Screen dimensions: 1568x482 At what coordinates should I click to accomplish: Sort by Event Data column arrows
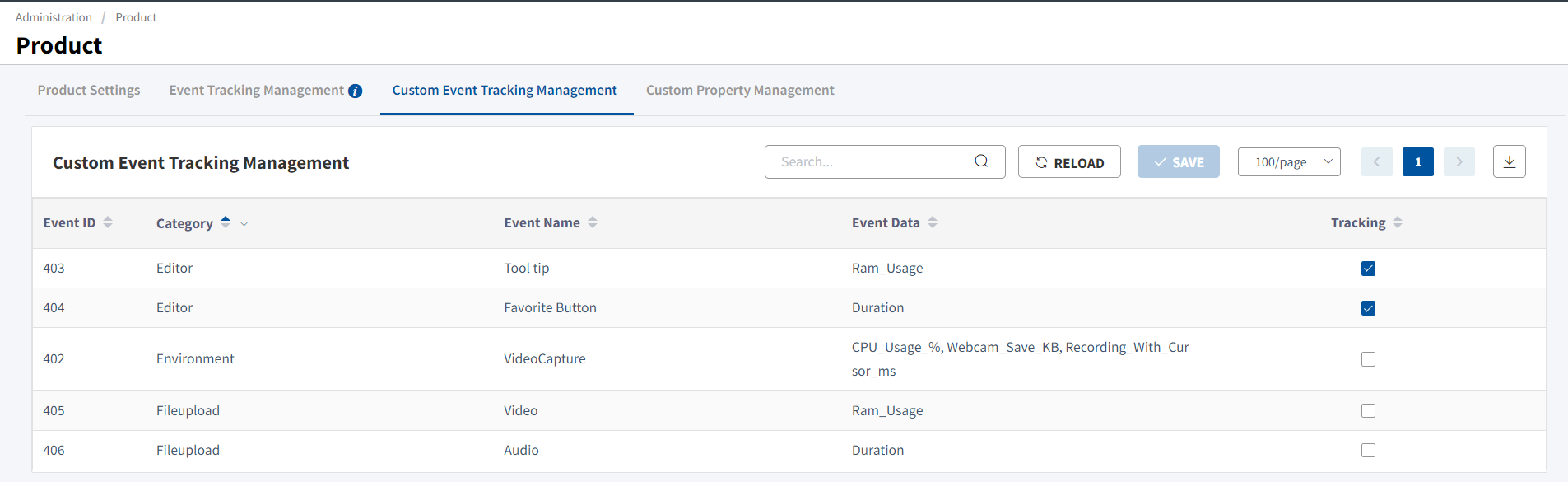[933, 222]
